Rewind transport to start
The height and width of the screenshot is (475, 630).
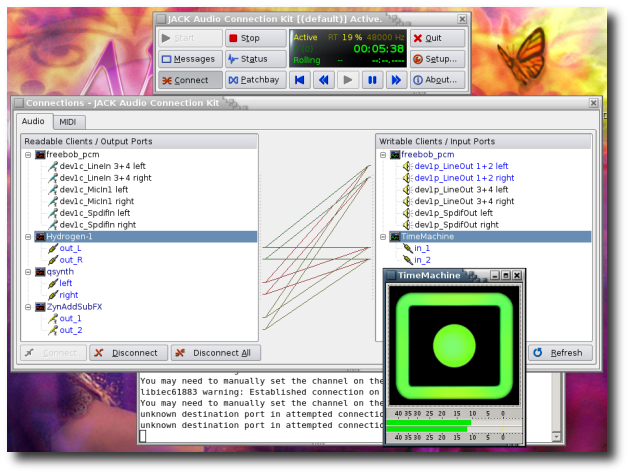(299, 80)
